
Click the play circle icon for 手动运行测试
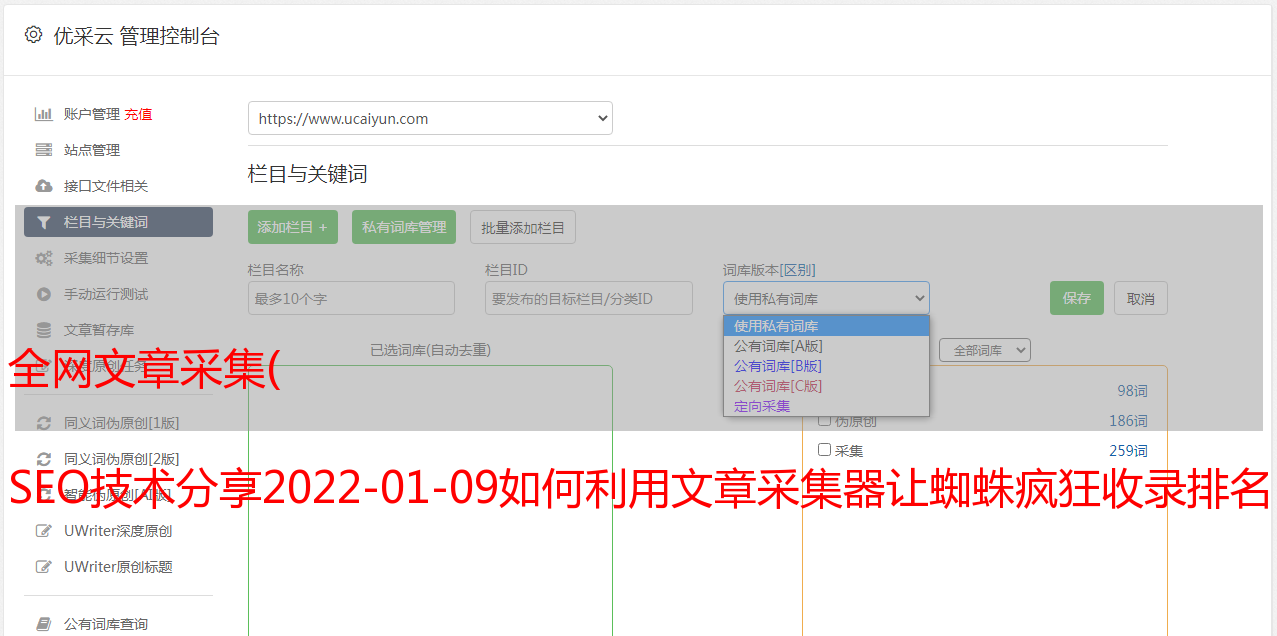pos(44,294)
